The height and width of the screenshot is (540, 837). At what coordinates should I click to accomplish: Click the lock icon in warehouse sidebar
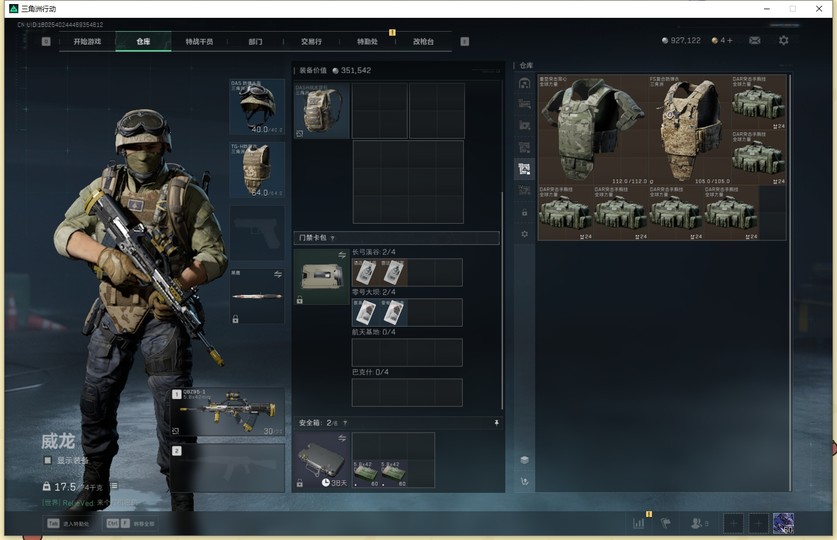point(524,212)
